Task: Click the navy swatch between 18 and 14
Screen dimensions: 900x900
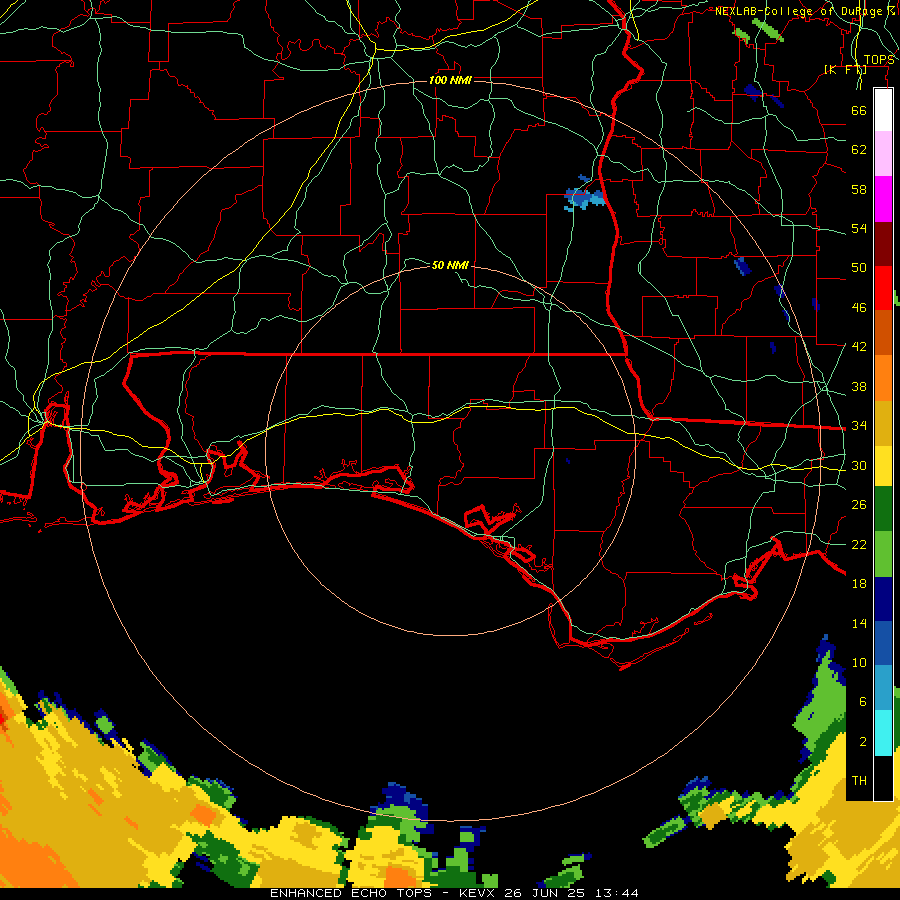Action: click(883, 599)
